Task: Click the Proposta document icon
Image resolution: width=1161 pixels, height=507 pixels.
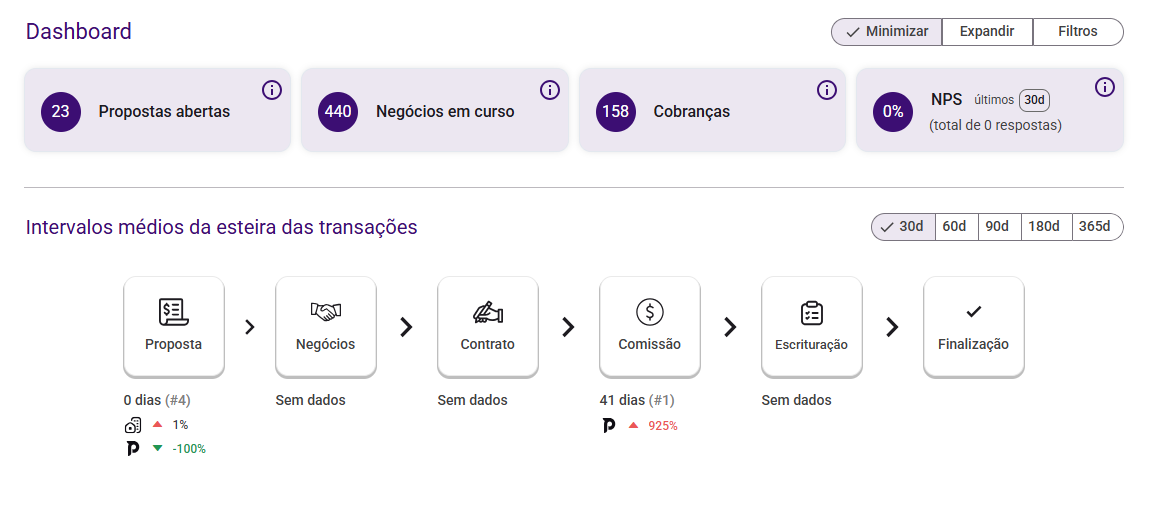Action: [173, 312]
